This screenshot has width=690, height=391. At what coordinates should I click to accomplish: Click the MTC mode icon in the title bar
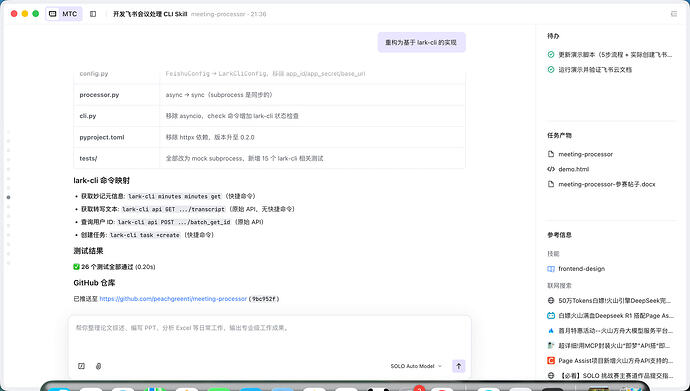click(53, 14)
